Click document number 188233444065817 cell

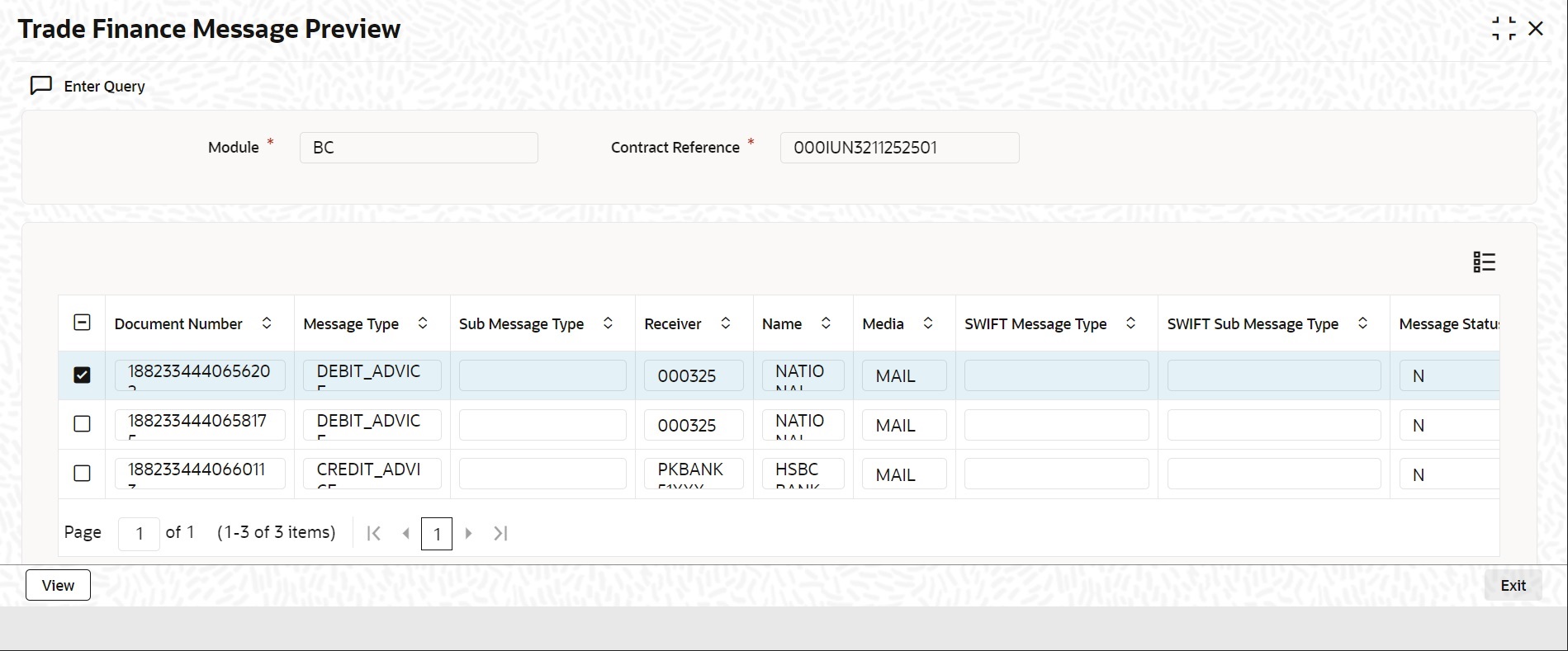200,425
